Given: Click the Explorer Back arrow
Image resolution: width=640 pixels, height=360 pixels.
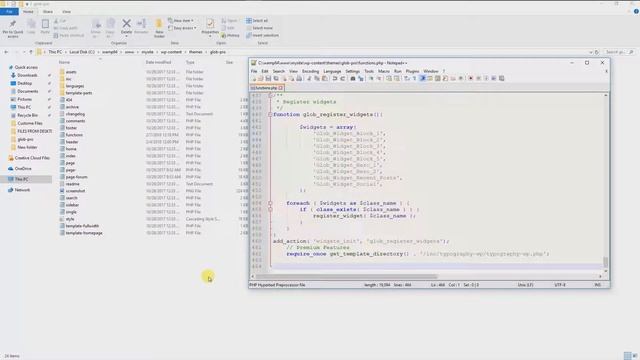Looking at the screenshot, I should [6, 52].
